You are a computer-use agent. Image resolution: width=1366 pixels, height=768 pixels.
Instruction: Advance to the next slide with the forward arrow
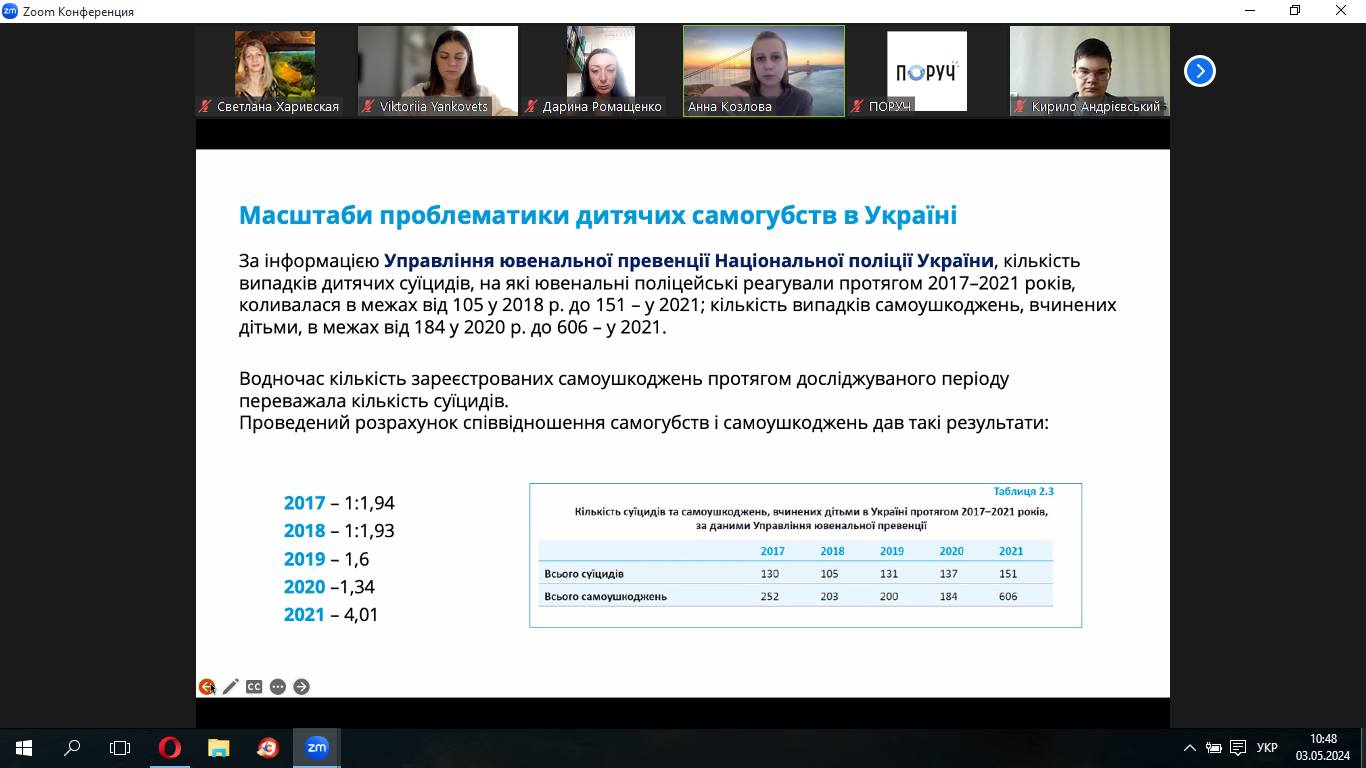301,687
